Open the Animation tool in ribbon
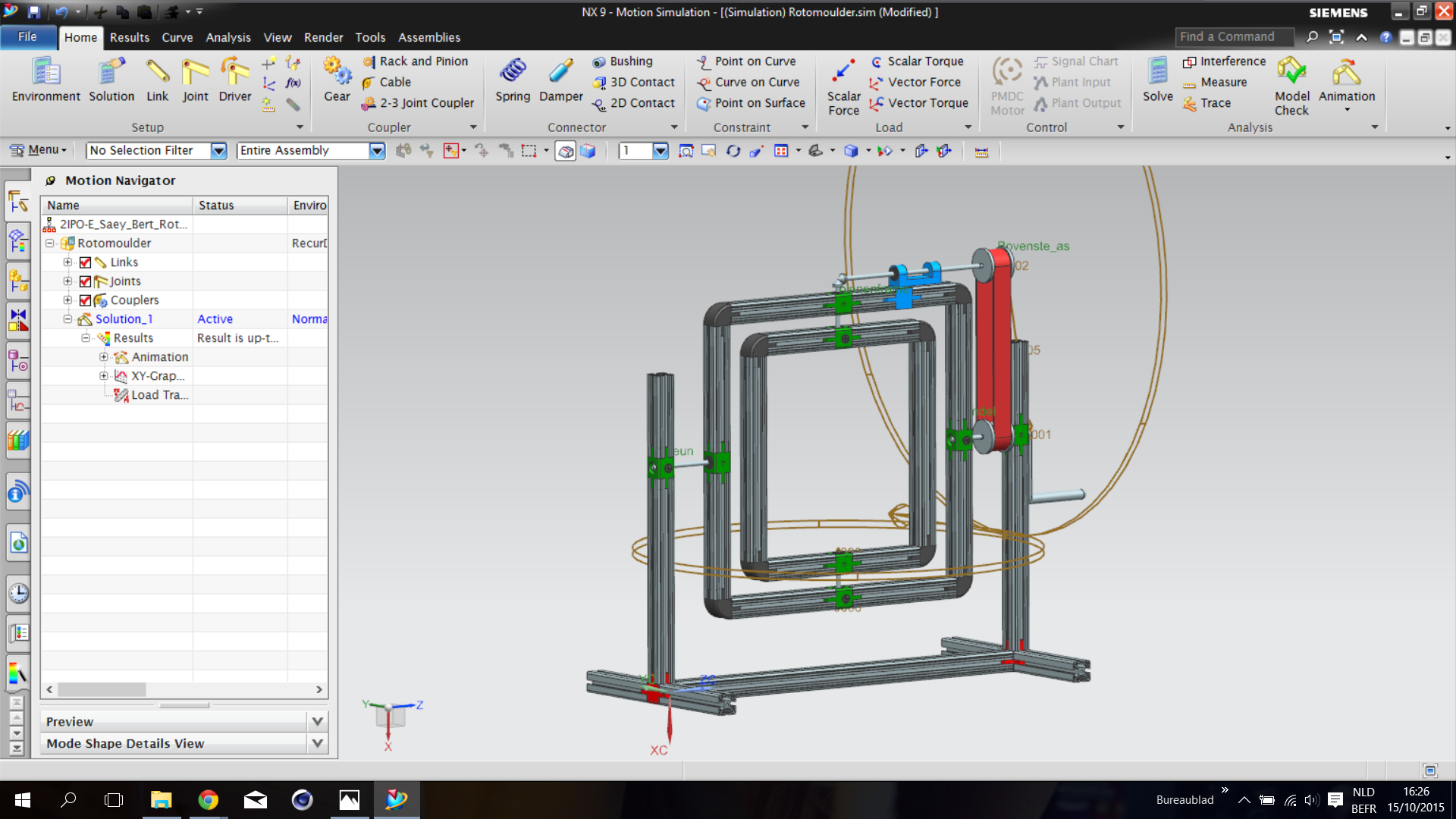Image resolution: width=1456 pixels, height=819 pixels. pyautogui.click(x=1347, y=83)
